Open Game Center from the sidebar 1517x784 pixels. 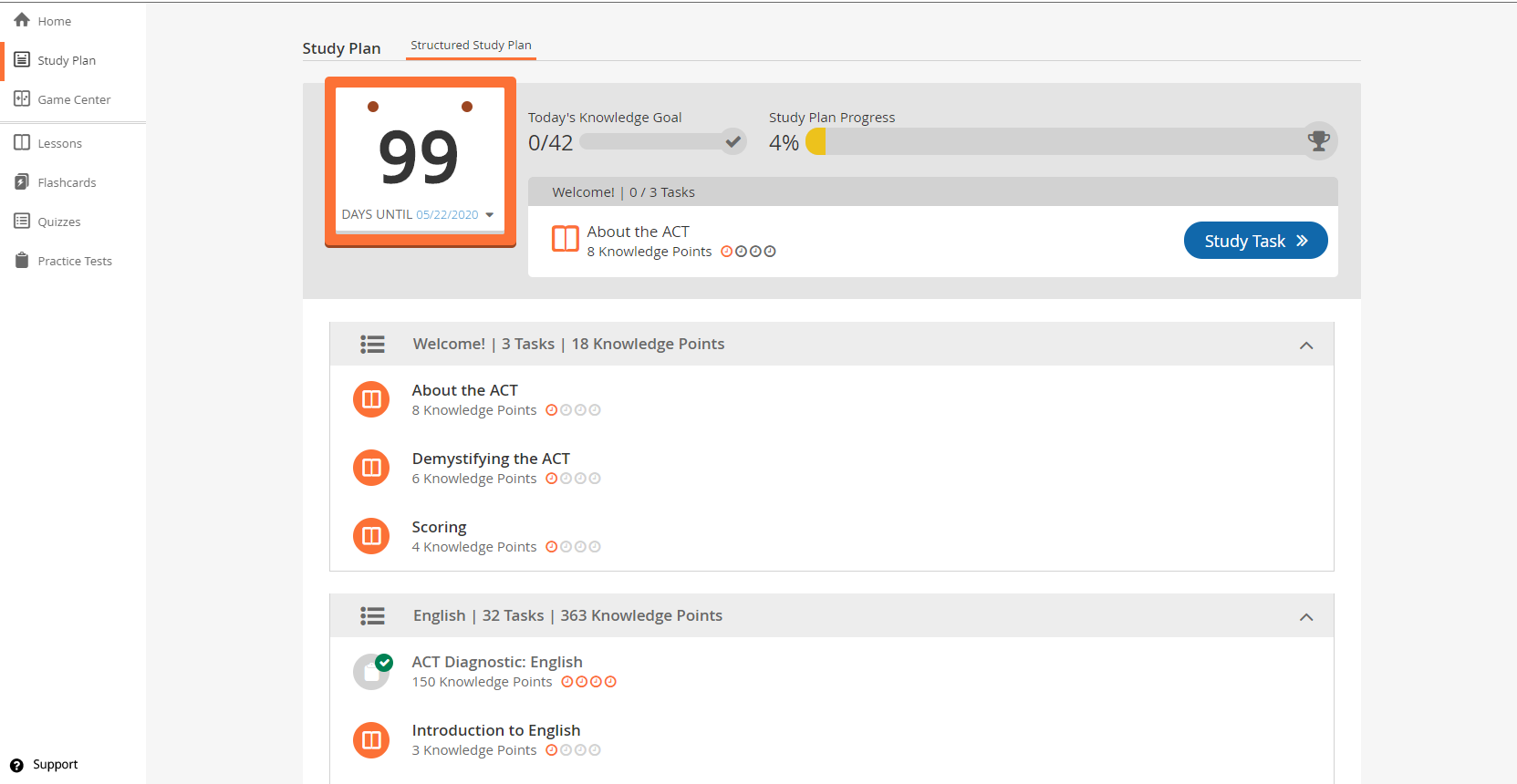(x=73, y=99)
